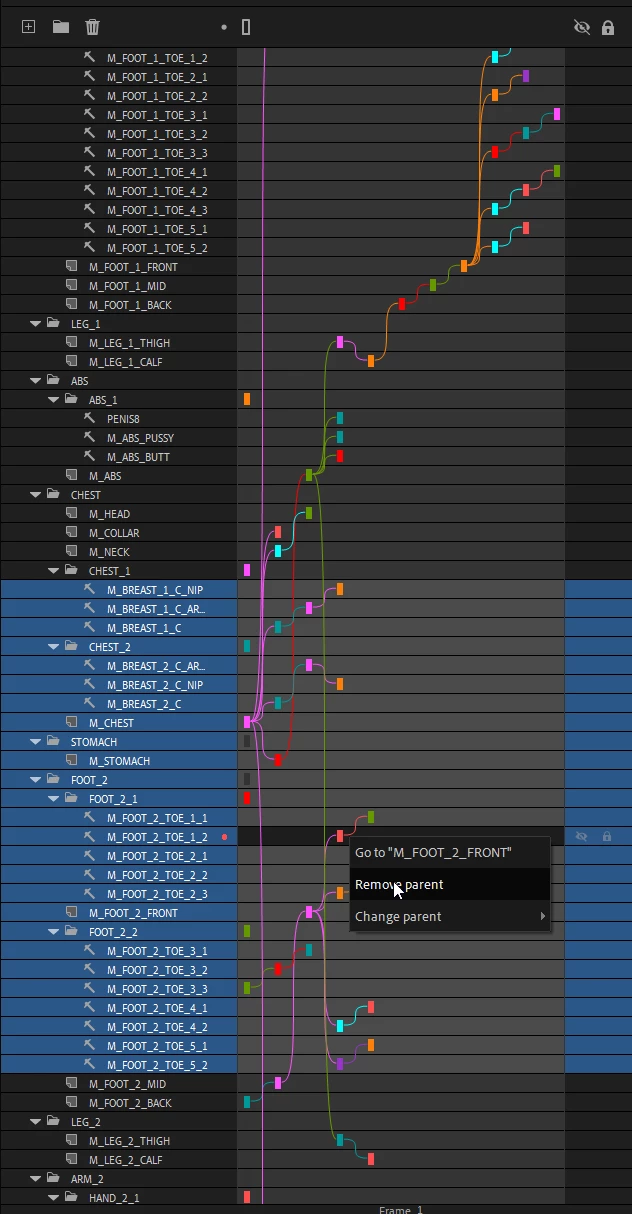Collapse the LEG_2 folder
The height and width of the screenshot is (1214, 632).
coord(36,1122)
